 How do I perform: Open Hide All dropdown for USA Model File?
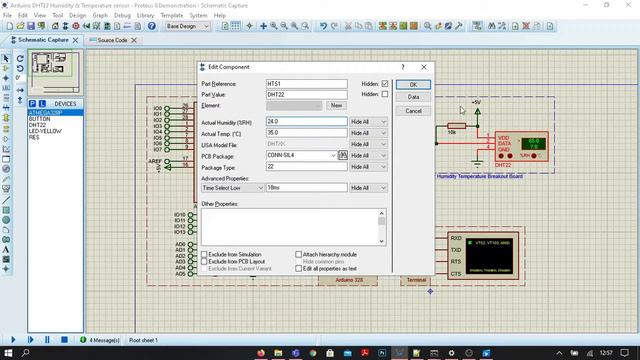[x=368, y=144]
